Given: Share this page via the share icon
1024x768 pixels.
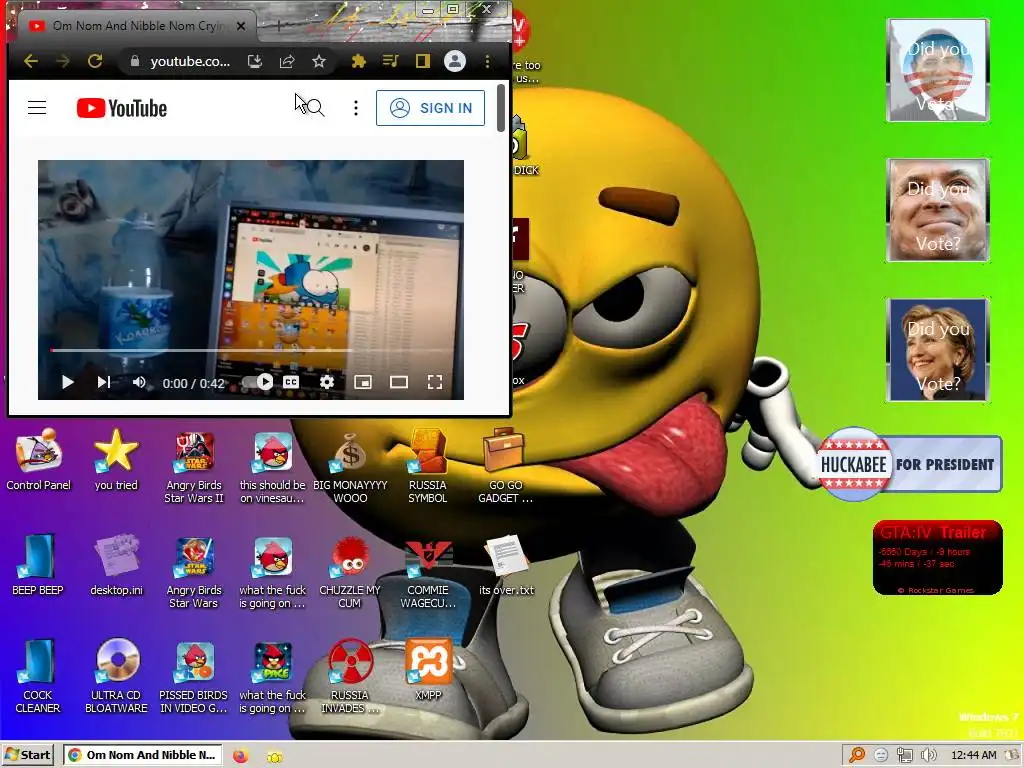Looking at the screenshot, I should coord(287,61).
